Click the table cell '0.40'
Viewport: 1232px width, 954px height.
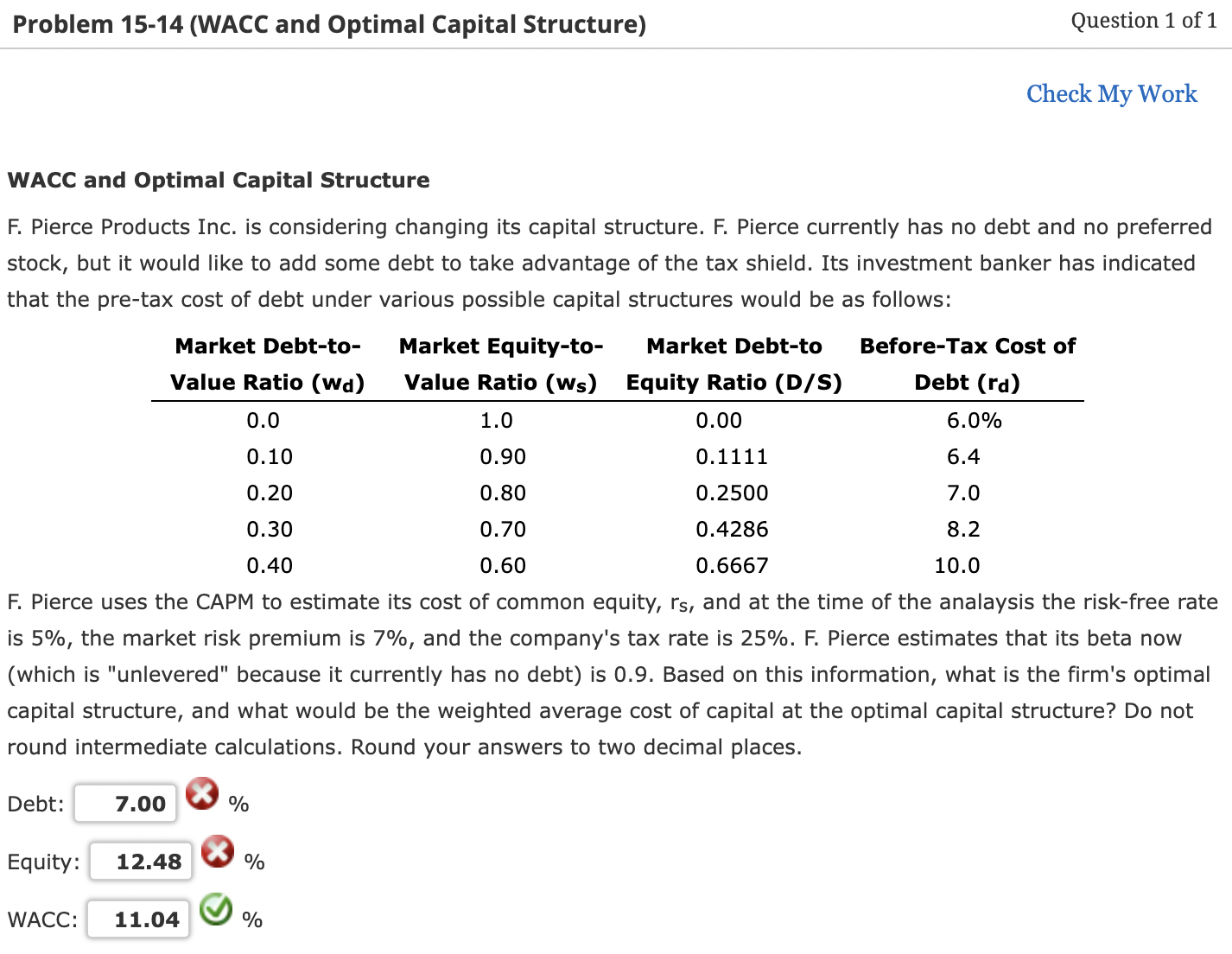(x=270, y=566)
